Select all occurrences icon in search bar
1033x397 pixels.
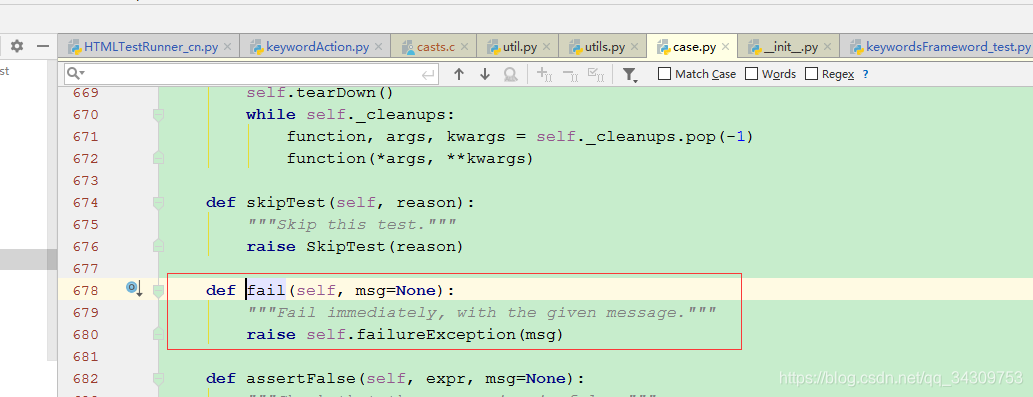[x=596, y=74]
